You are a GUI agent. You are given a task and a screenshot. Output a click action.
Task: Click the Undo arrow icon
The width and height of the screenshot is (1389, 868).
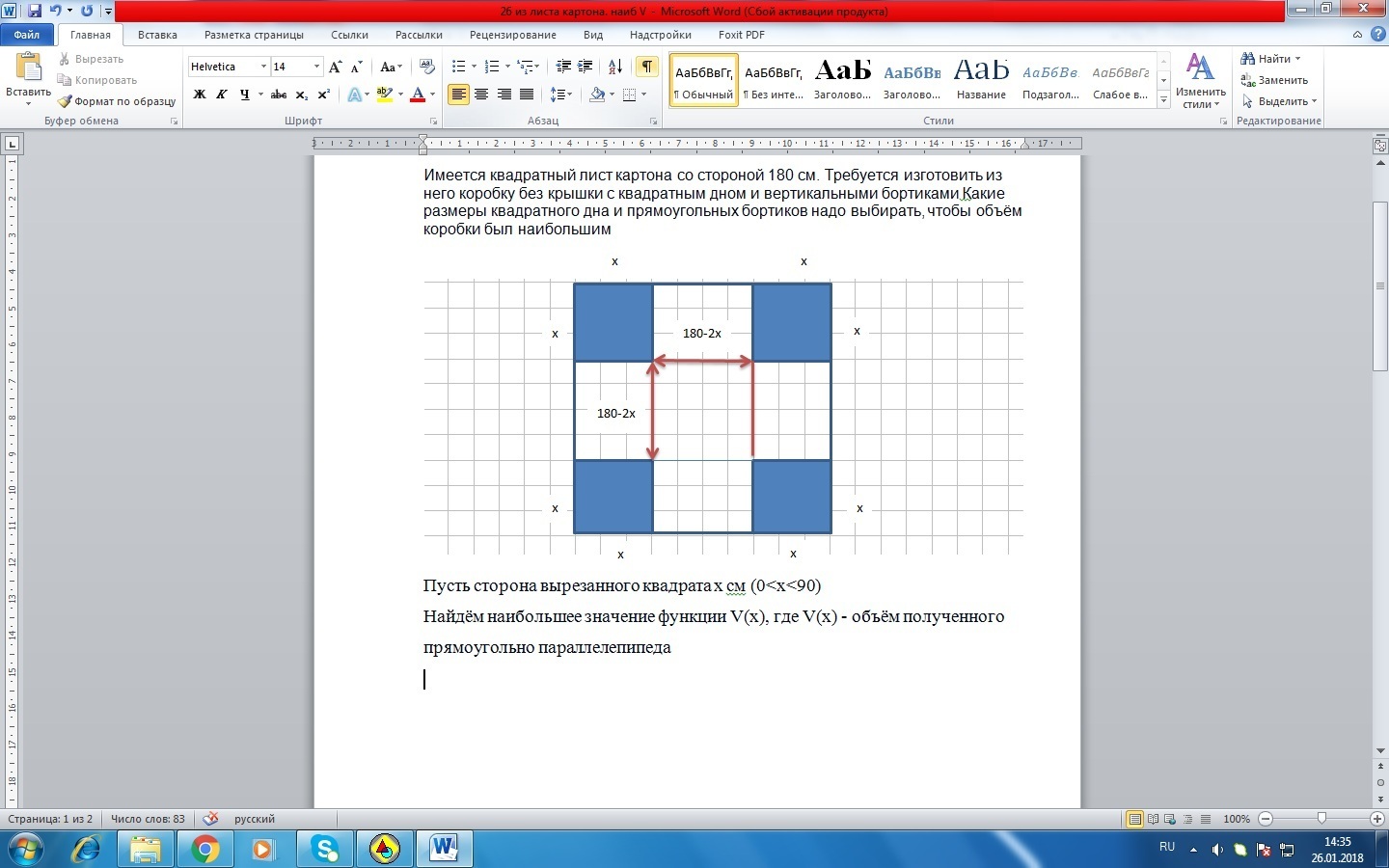[x=55, y=12]
